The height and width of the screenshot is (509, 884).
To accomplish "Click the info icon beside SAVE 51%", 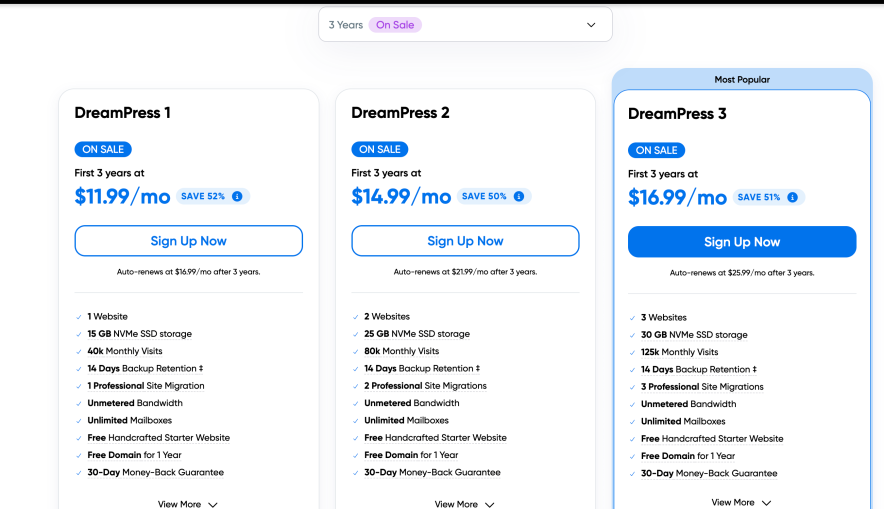I will (x=793, y=197).
